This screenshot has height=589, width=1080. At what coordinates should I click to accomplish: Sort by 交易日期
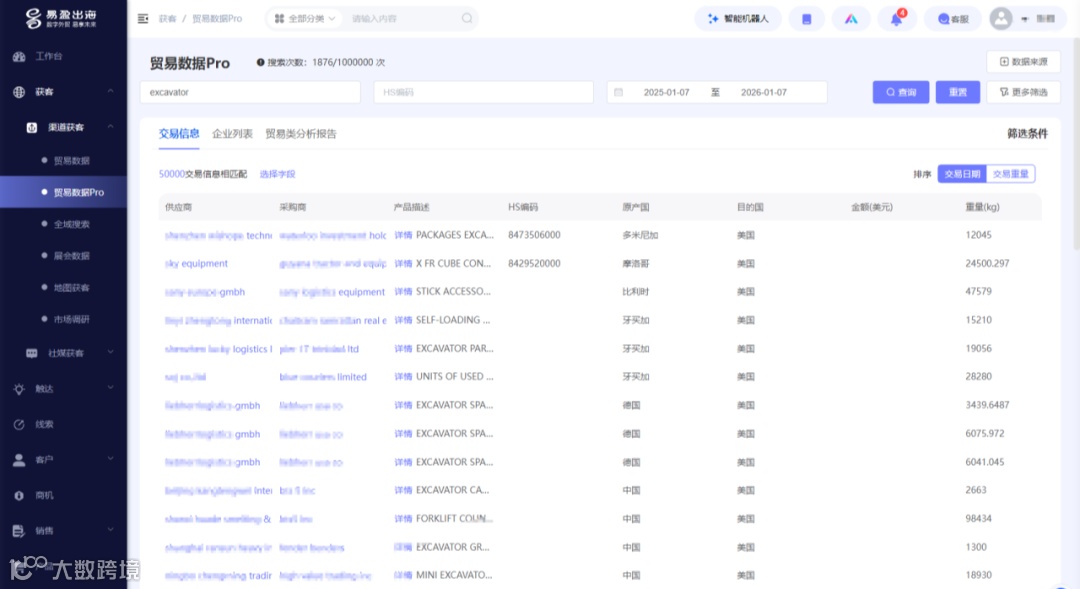tap(962, 174)
